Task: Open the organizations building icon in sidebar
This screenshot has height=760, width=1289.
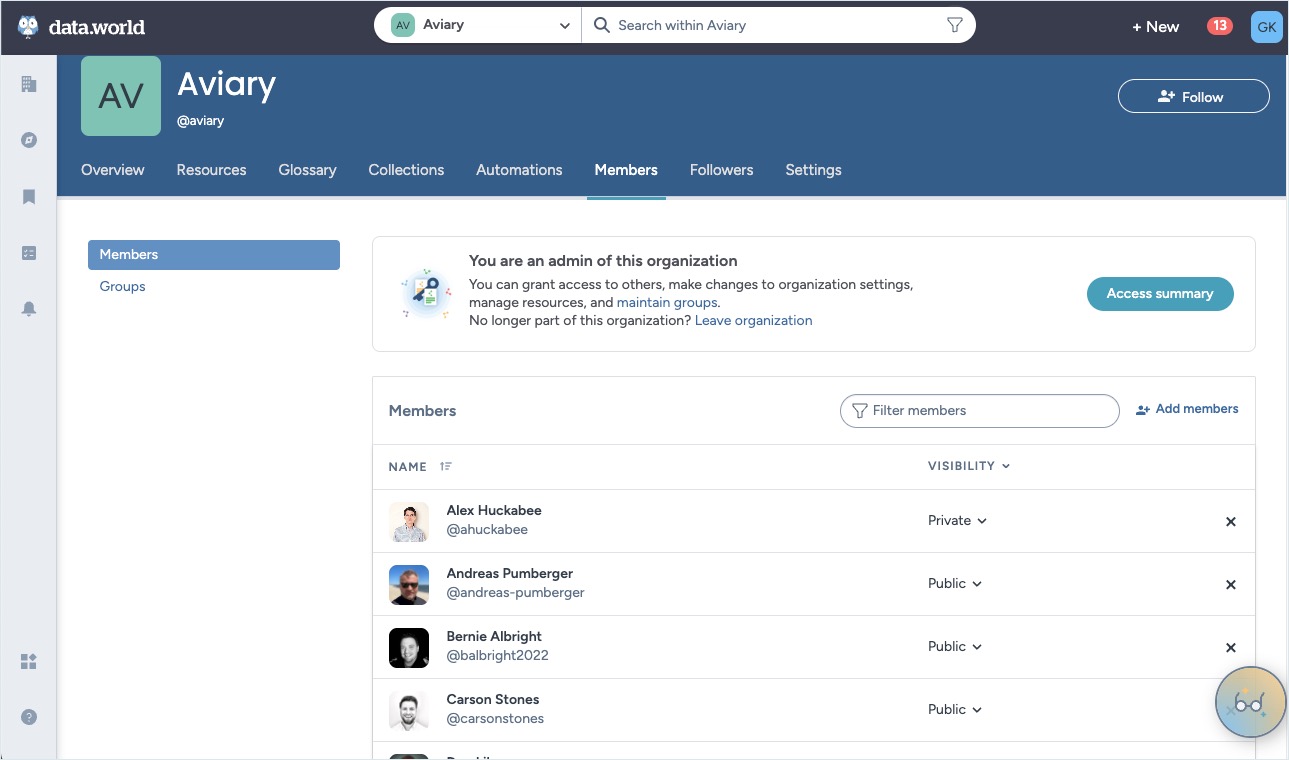Action: tap(29, 84)
